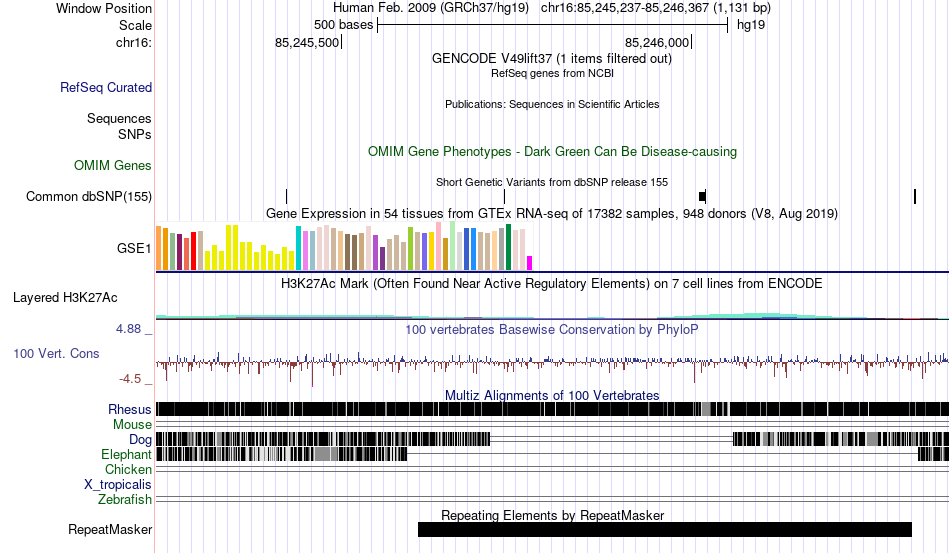This screenshot has width=950, height=553.
Task: Click the long black RepeatMasker element bar
Action: pos(665,529)
